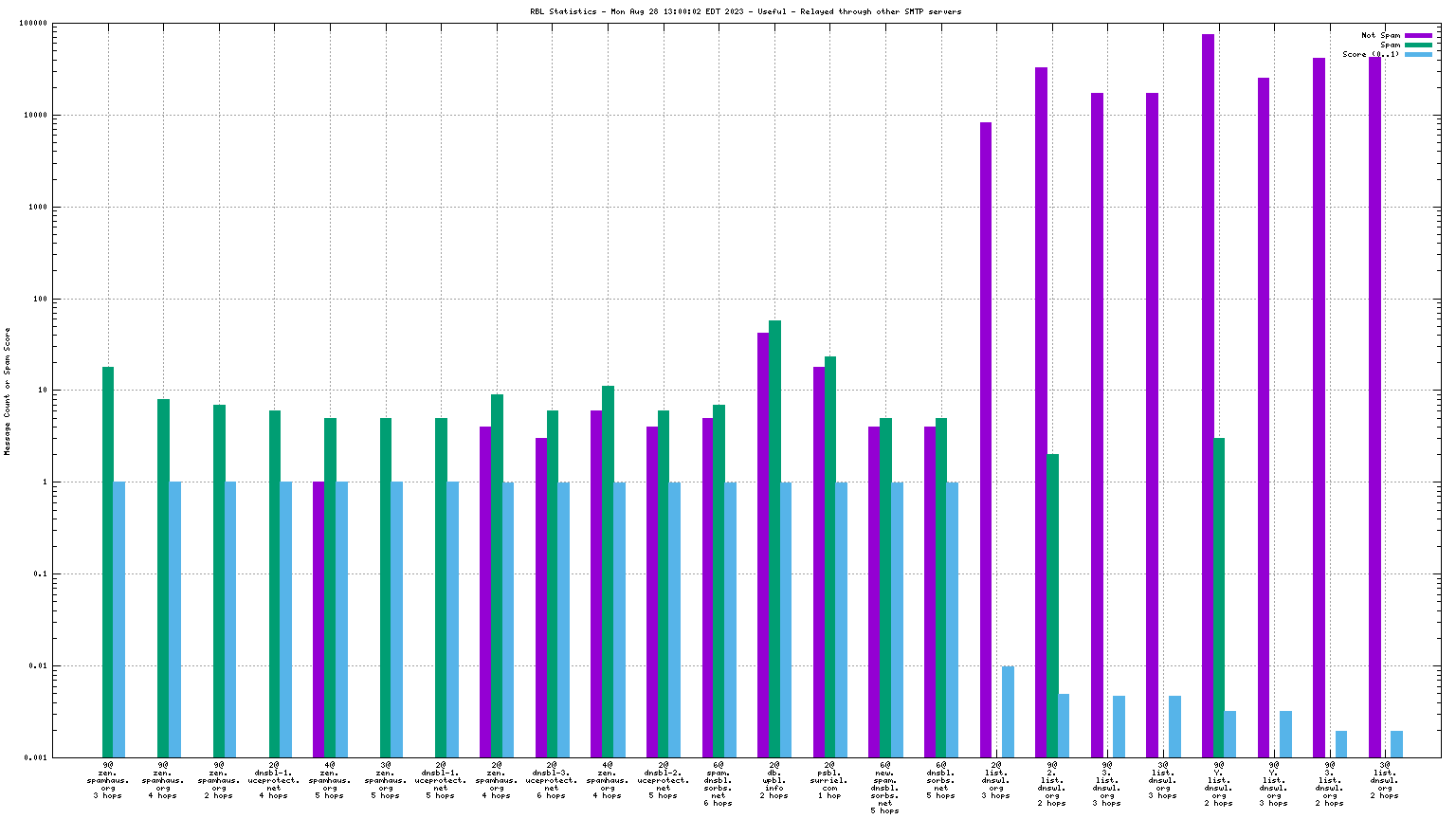
Task: Select the dnsbl-3.uceprotect.net 6 hops label
Action: 552,779
